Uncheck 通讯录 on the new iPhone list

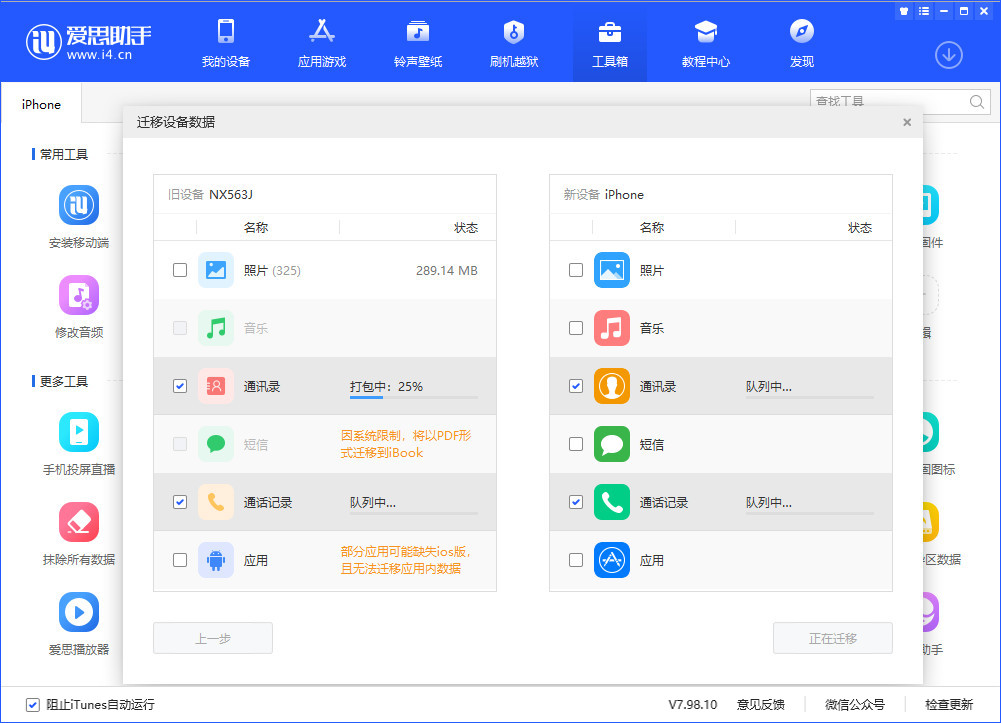pyautogui.click(x=576, y=386)
